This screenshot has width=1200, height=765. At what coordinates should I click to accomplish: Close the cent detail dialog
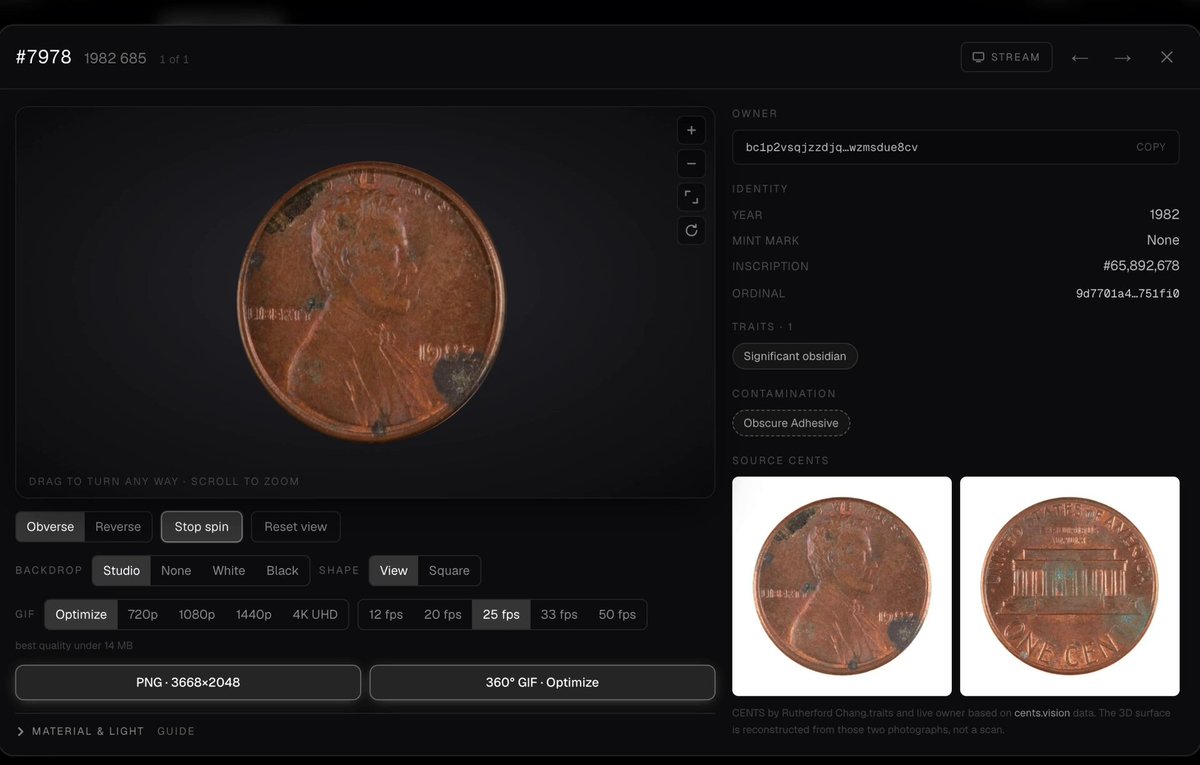coord(1167,57)
